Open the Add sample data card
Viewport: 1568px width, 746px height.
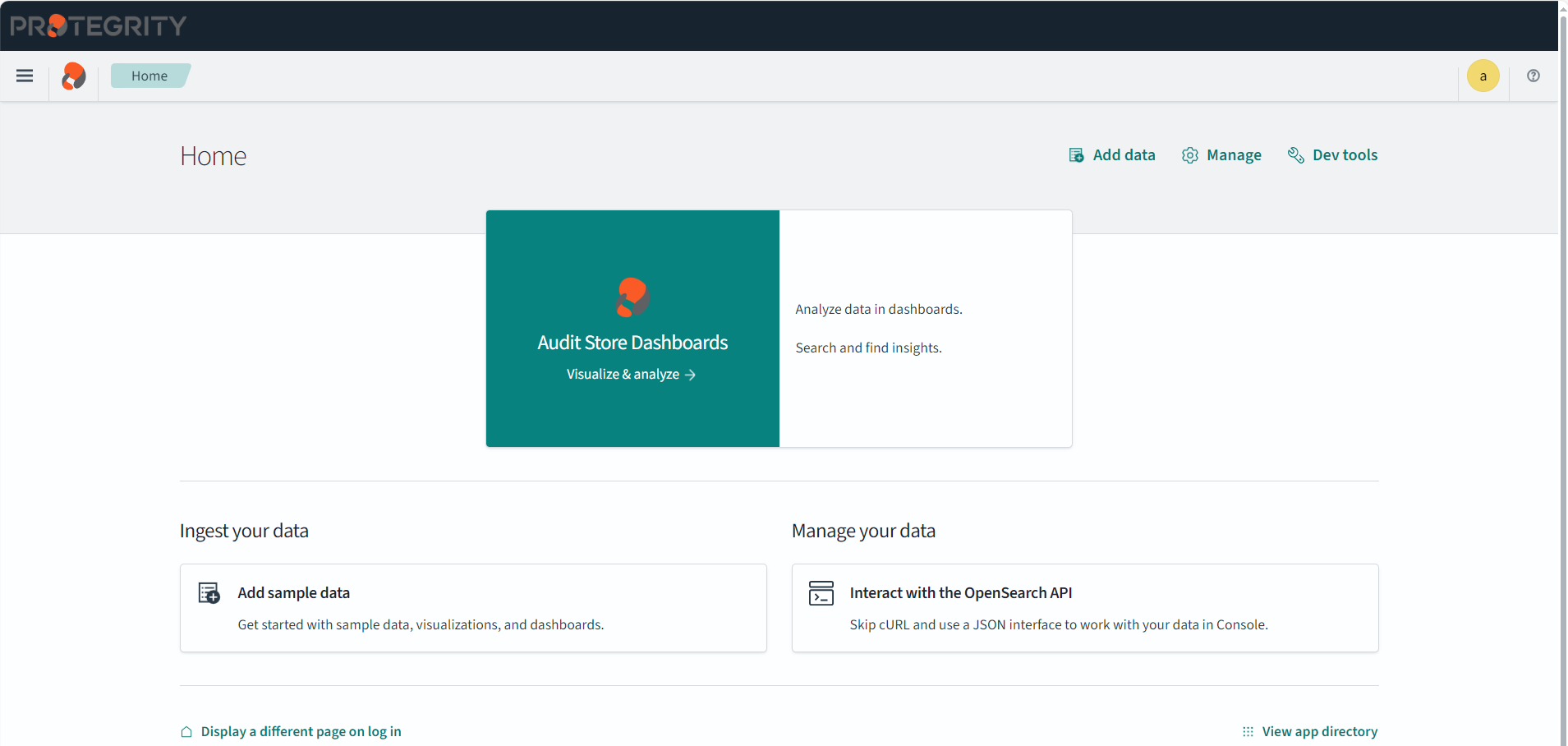[473, 608]
